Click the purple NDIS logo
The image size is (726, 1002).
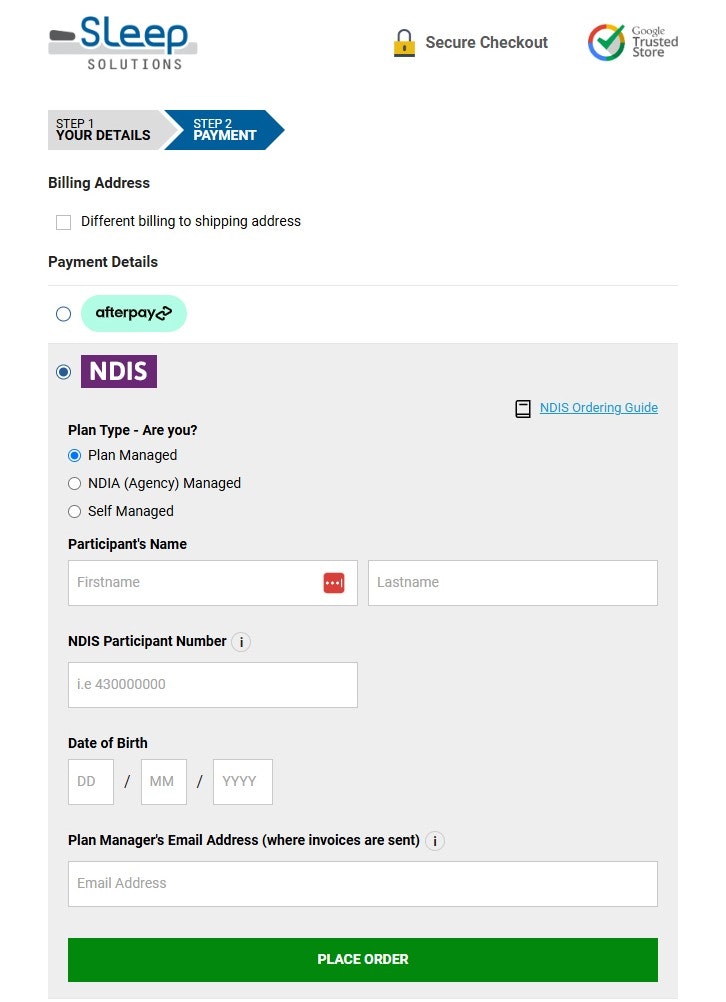pos(119,371)
